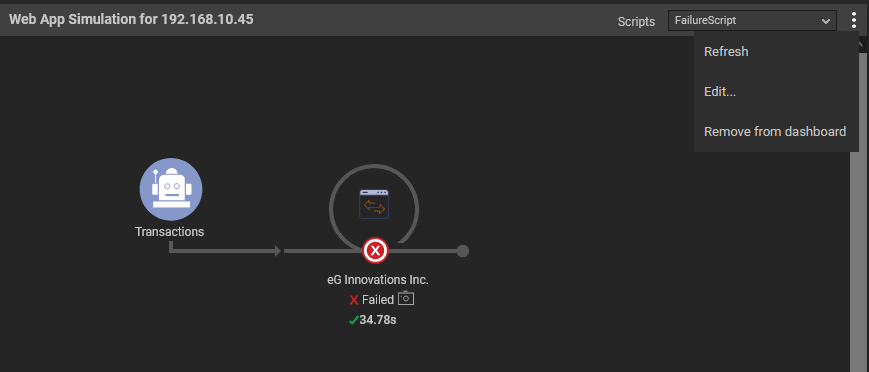
Task: Click the browser transaction icon inside circle
Action: coord(374,204)
